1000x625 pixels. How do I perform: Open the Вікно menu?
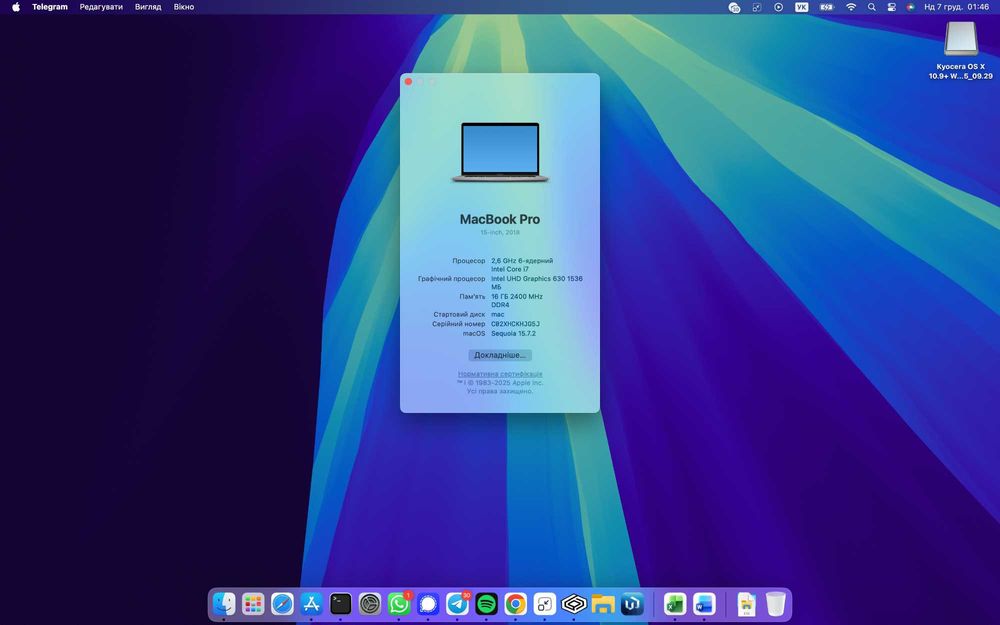click(x=184, y=7)
